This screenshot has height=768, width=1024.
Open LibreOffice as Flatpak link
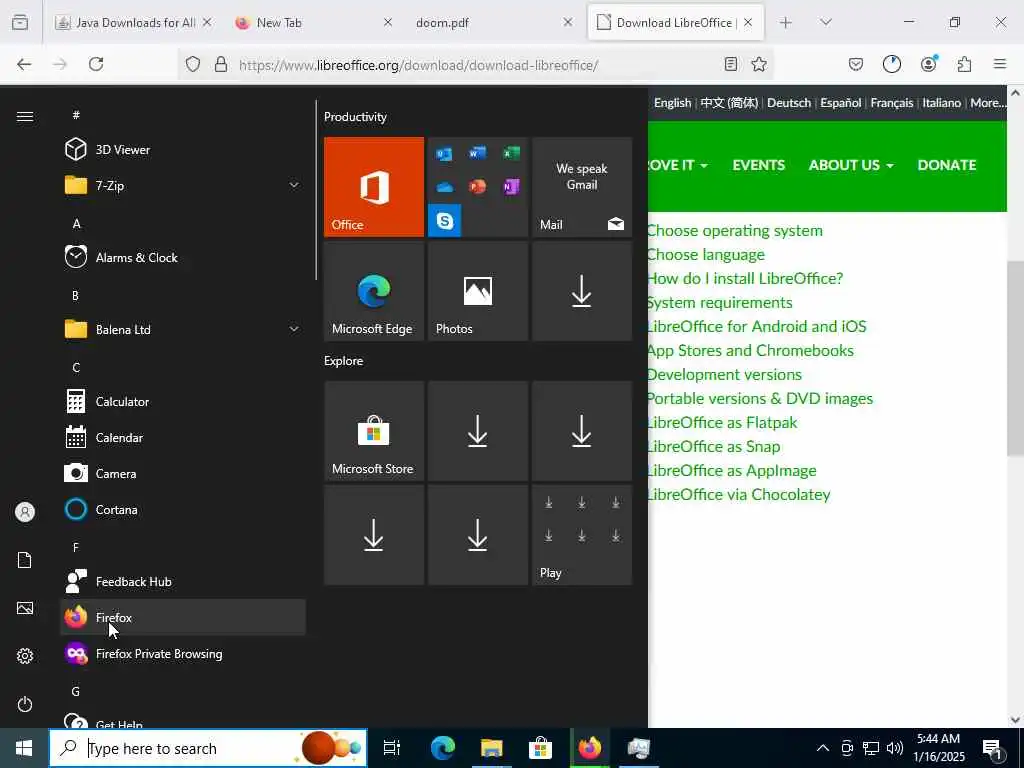[x=723, y=423]
